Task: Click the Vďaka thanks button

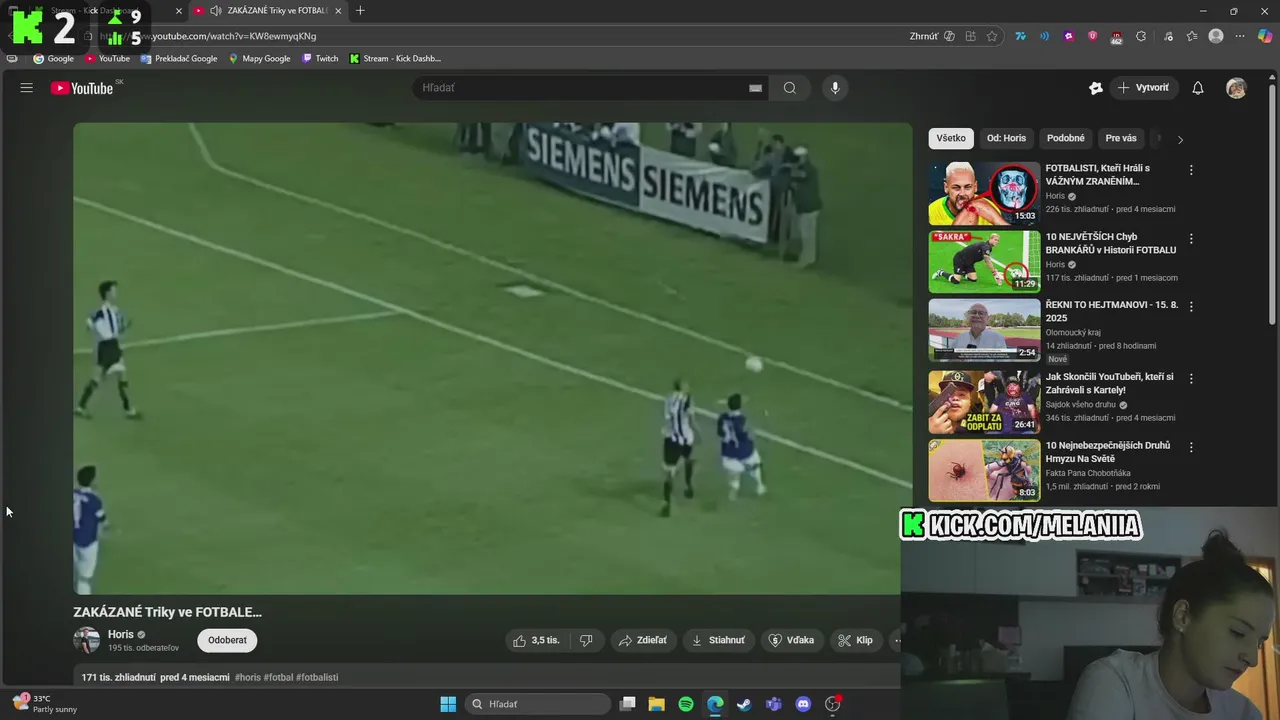Action: coord(791,640)
